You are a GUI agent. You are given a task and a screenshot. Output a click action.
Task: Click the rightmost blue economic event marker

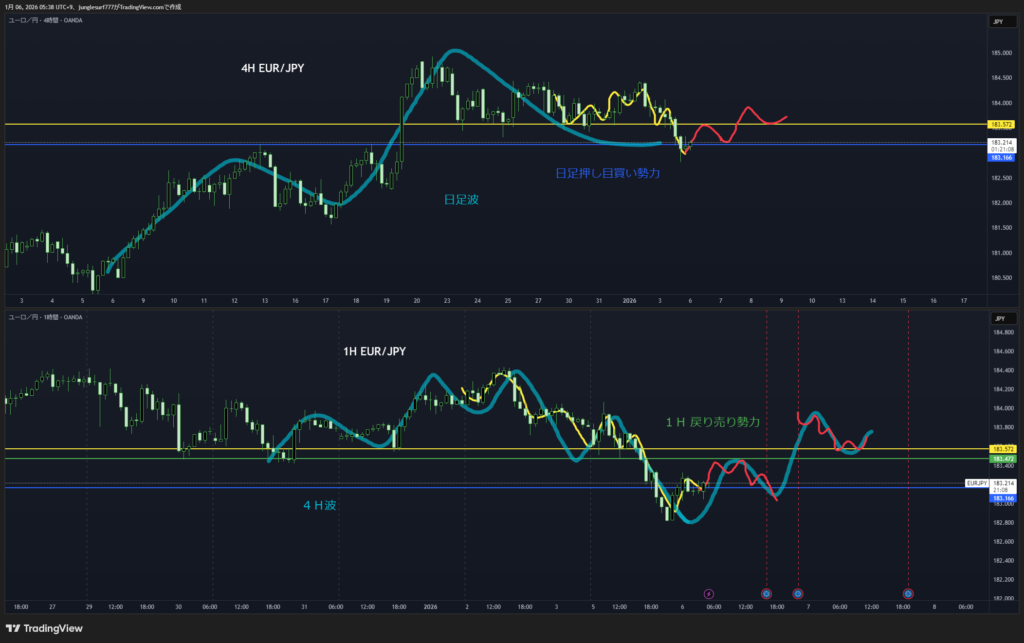click(908, 593)
